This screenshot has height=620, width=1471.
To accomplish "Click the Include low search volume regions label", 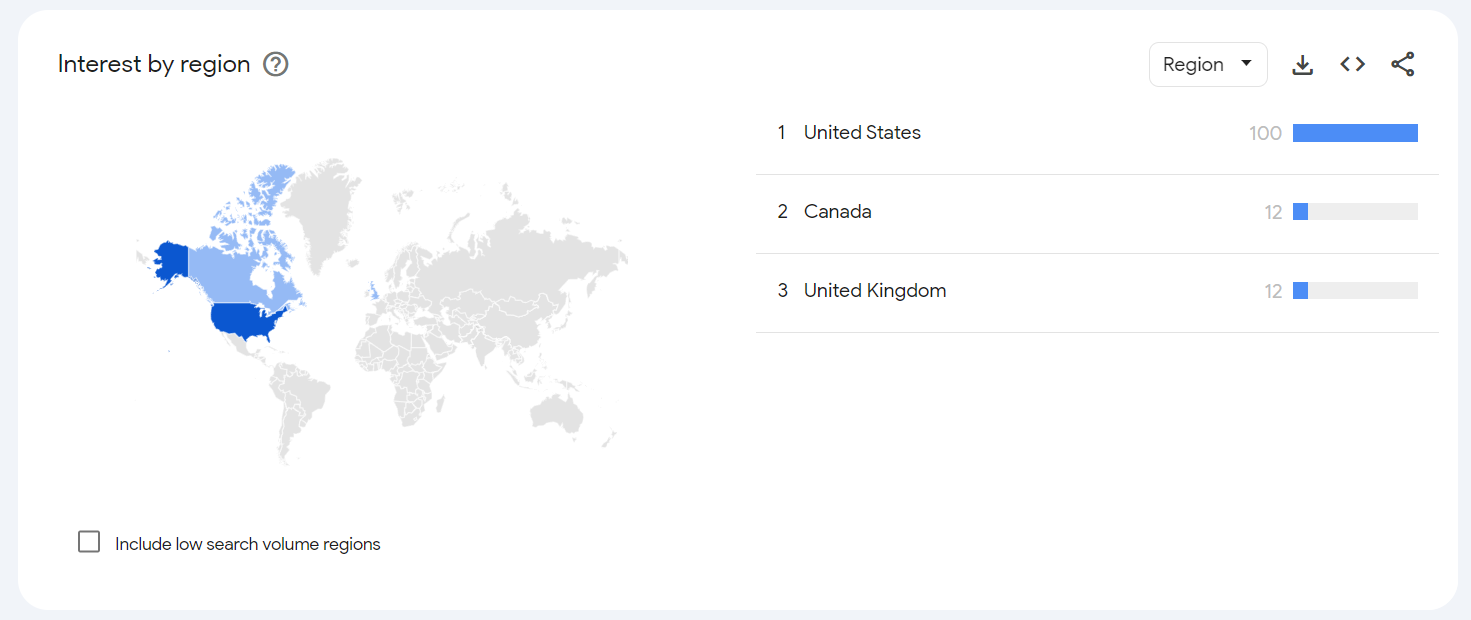I will coord(248,544).
